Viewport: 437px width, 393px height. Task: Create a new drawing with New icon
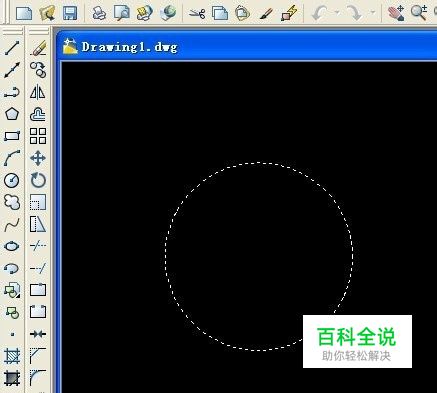pyautogui.click(x=24, y=13)
